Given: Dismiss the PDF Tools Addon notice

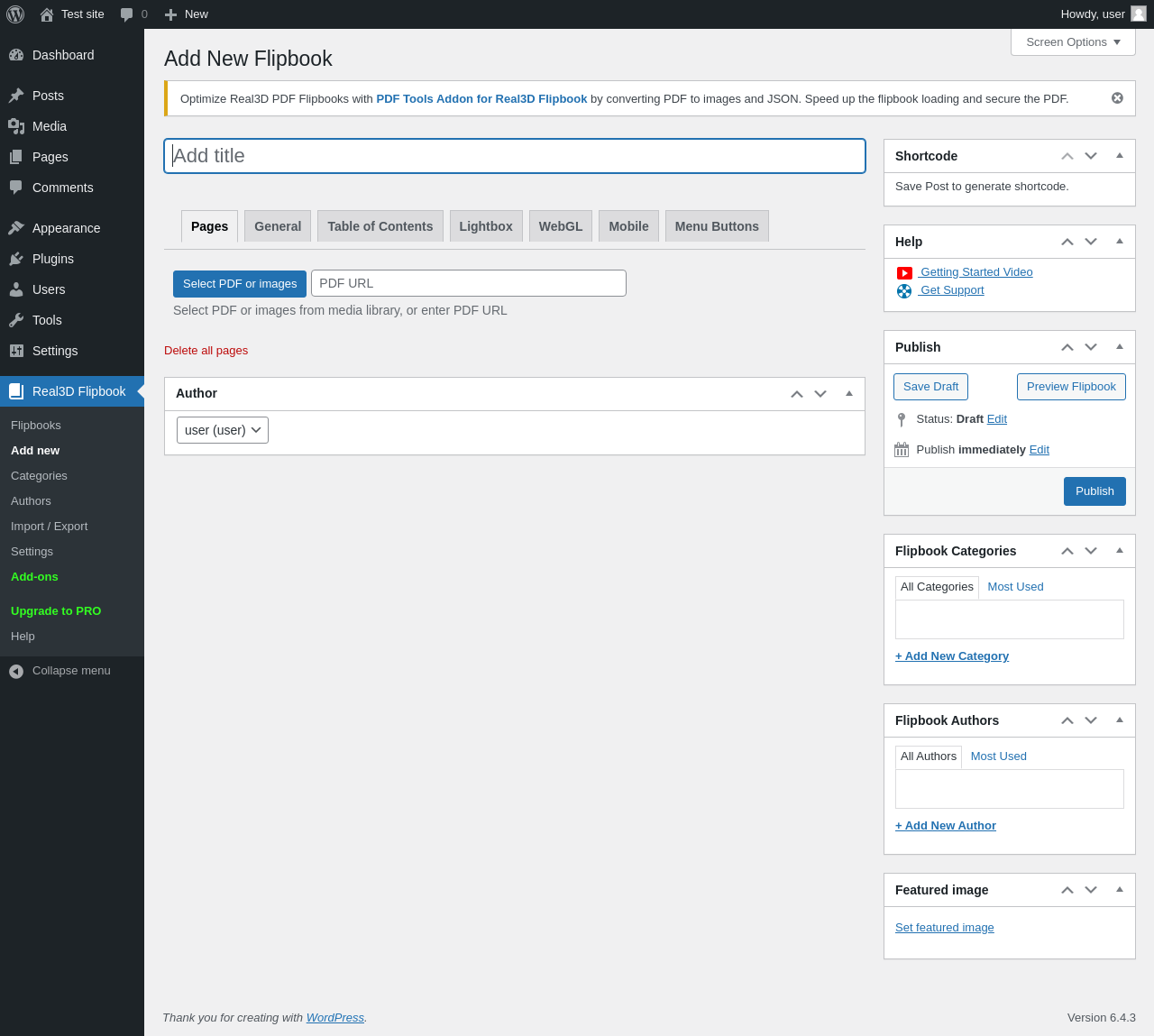Looking at the screenshot, I should coord(1117,98).
